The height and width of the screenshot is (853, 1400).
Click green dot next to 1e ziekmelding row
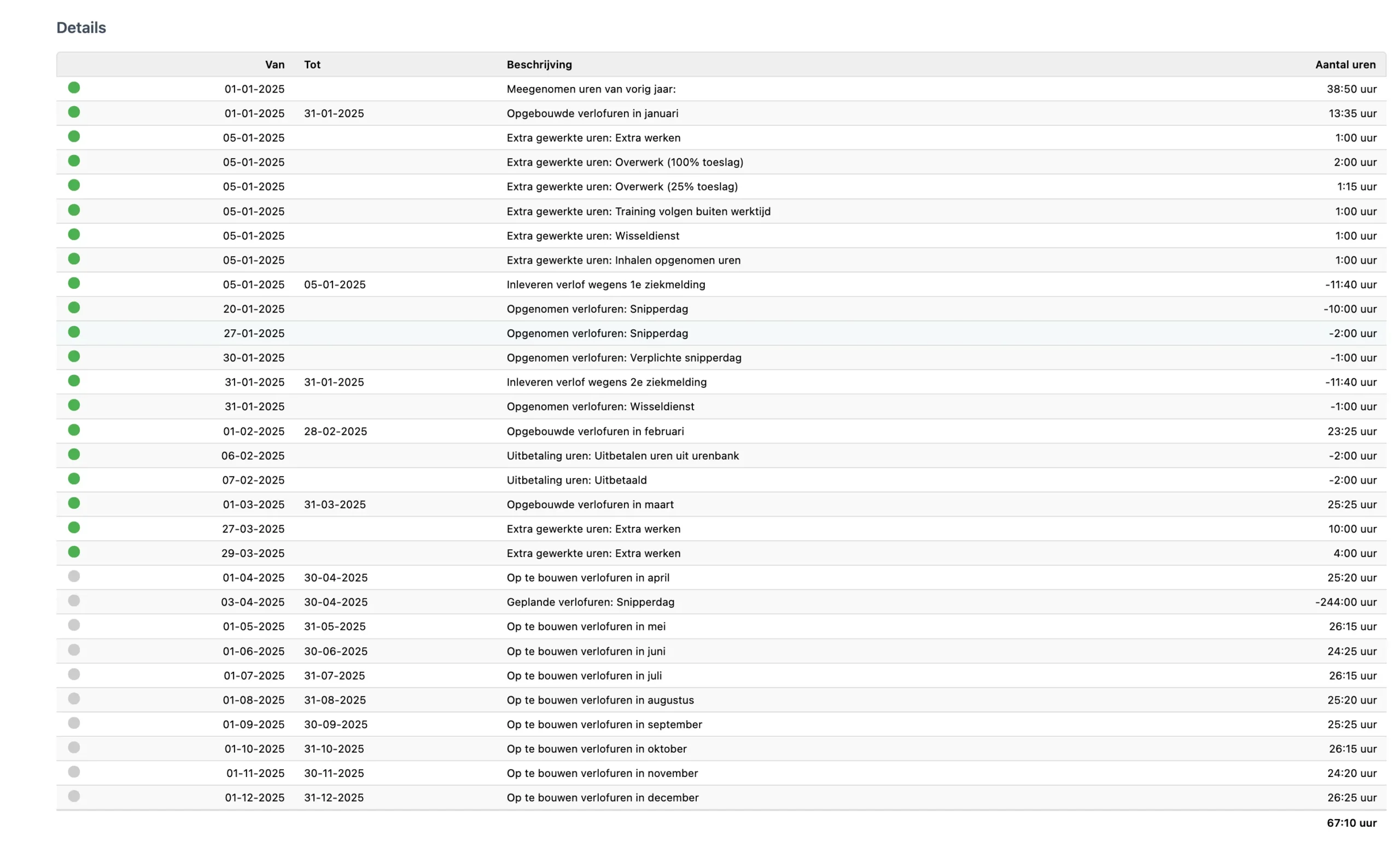tap(74, 283)
